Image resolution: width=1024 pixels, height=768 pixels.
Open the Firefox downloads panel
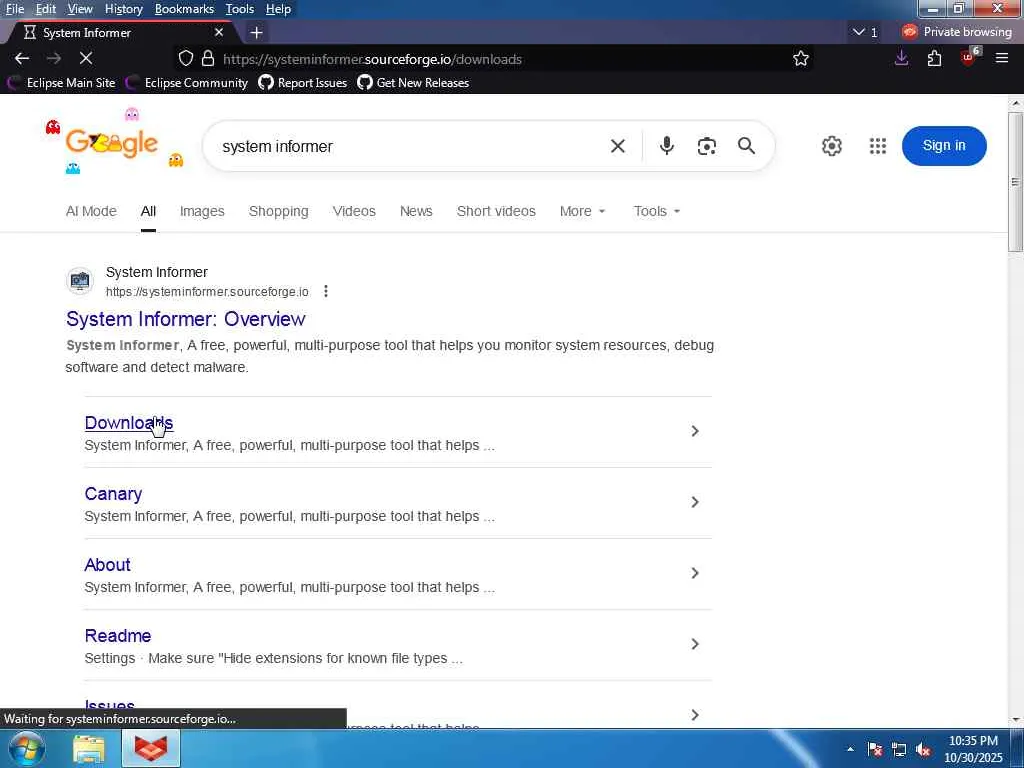pyautogui.click(x=901, y=59)
